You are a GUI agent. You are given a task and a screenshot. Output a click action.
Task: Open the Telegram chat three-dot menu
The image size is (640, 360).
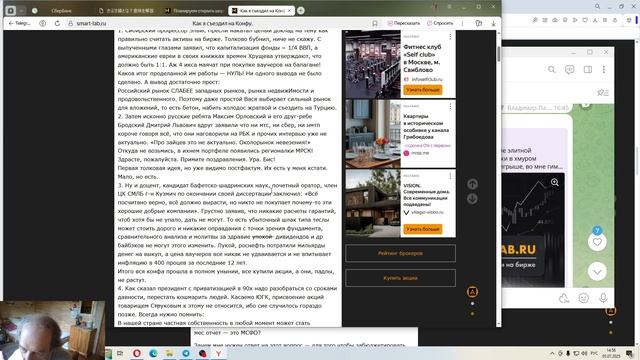(604, 70)
